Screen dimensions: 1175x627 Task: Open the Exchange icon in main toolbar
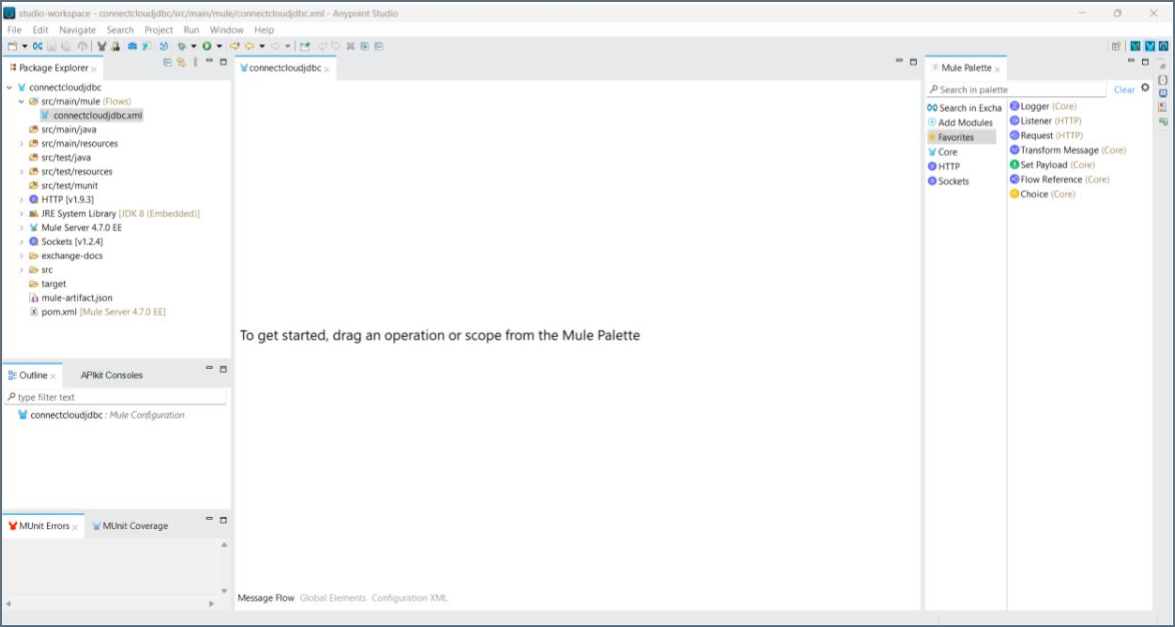(37, 46)
